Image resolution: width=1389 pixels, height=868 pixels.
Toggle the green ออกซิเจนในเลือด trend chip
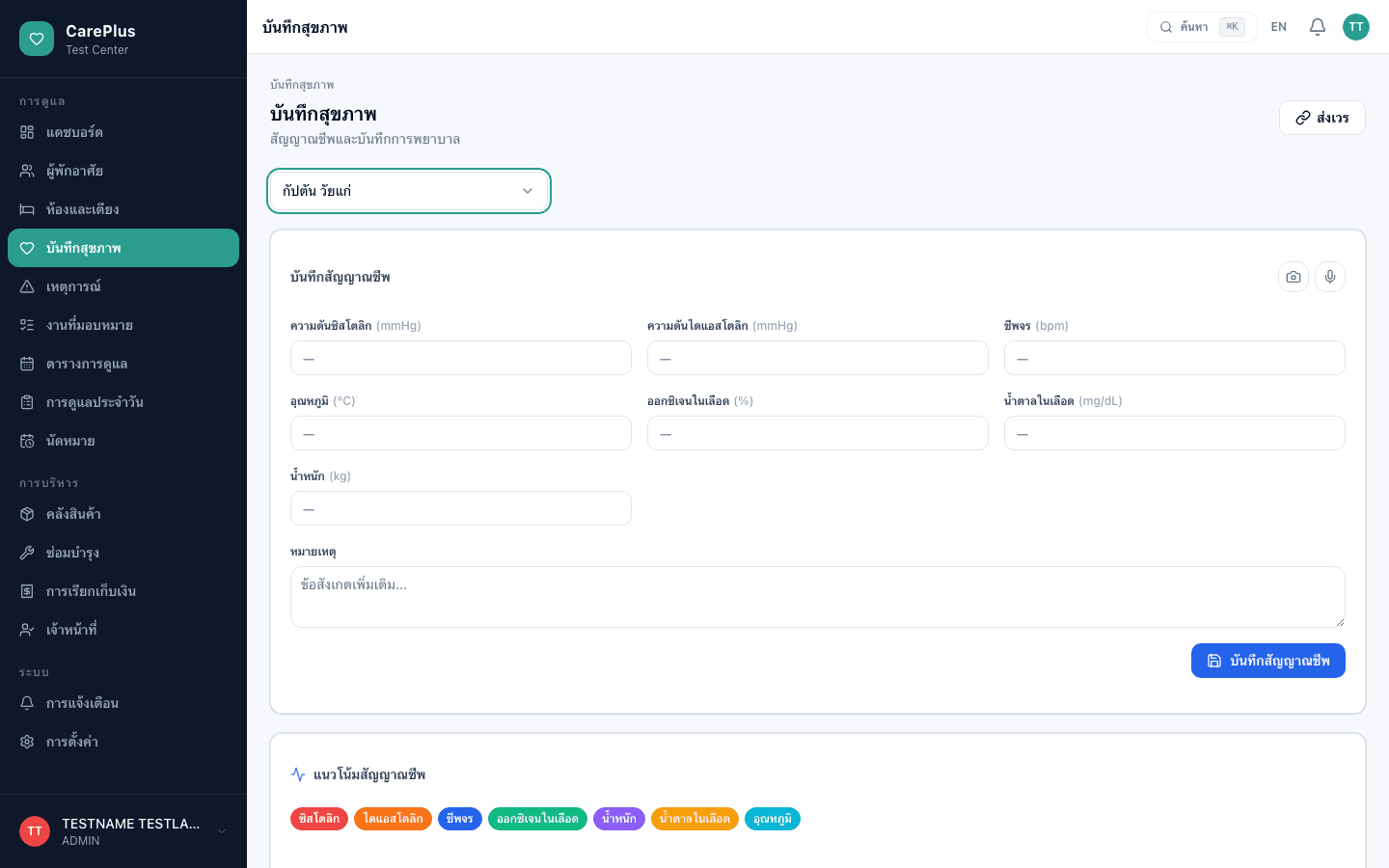tap(537, 819)
